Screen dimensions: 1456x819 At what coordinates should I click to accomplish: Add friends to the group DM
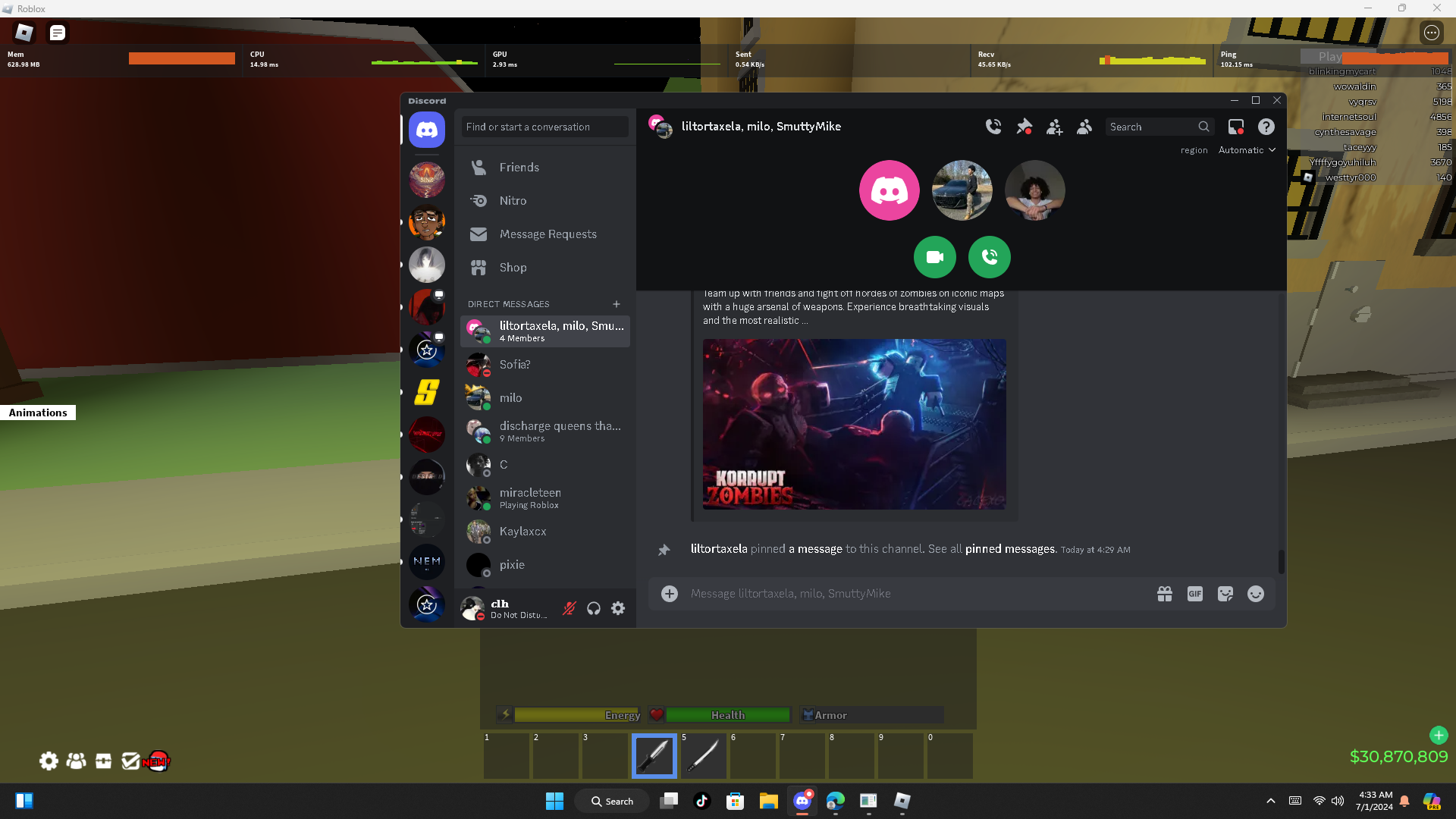tap(1054, 127)
